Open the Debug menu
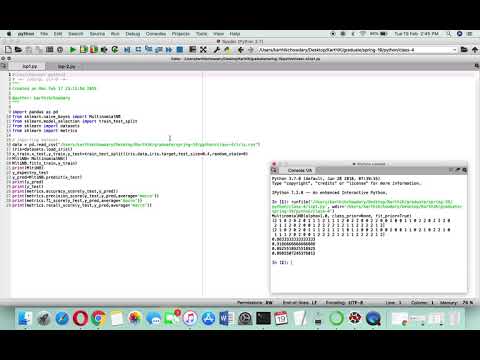480x360 pixels. [133, 34]
